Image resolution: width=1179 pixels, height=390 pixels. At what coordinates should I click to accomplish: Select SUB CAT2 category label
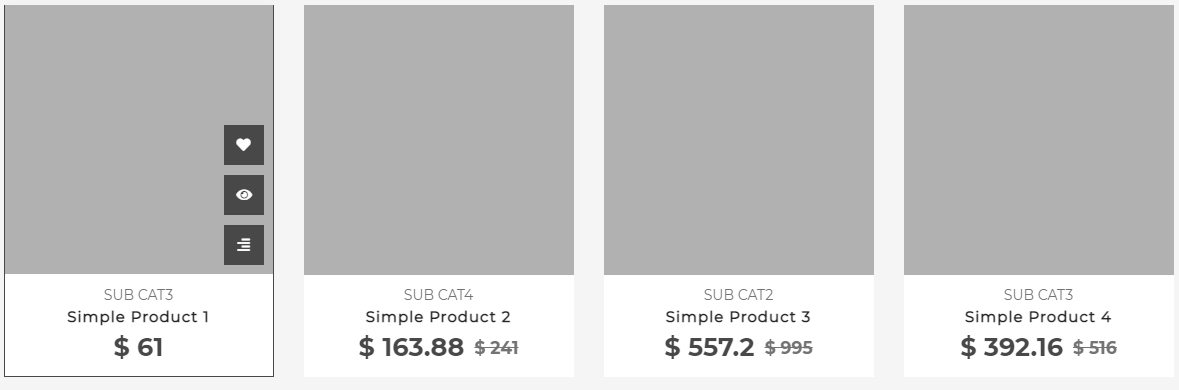(738, 295)
